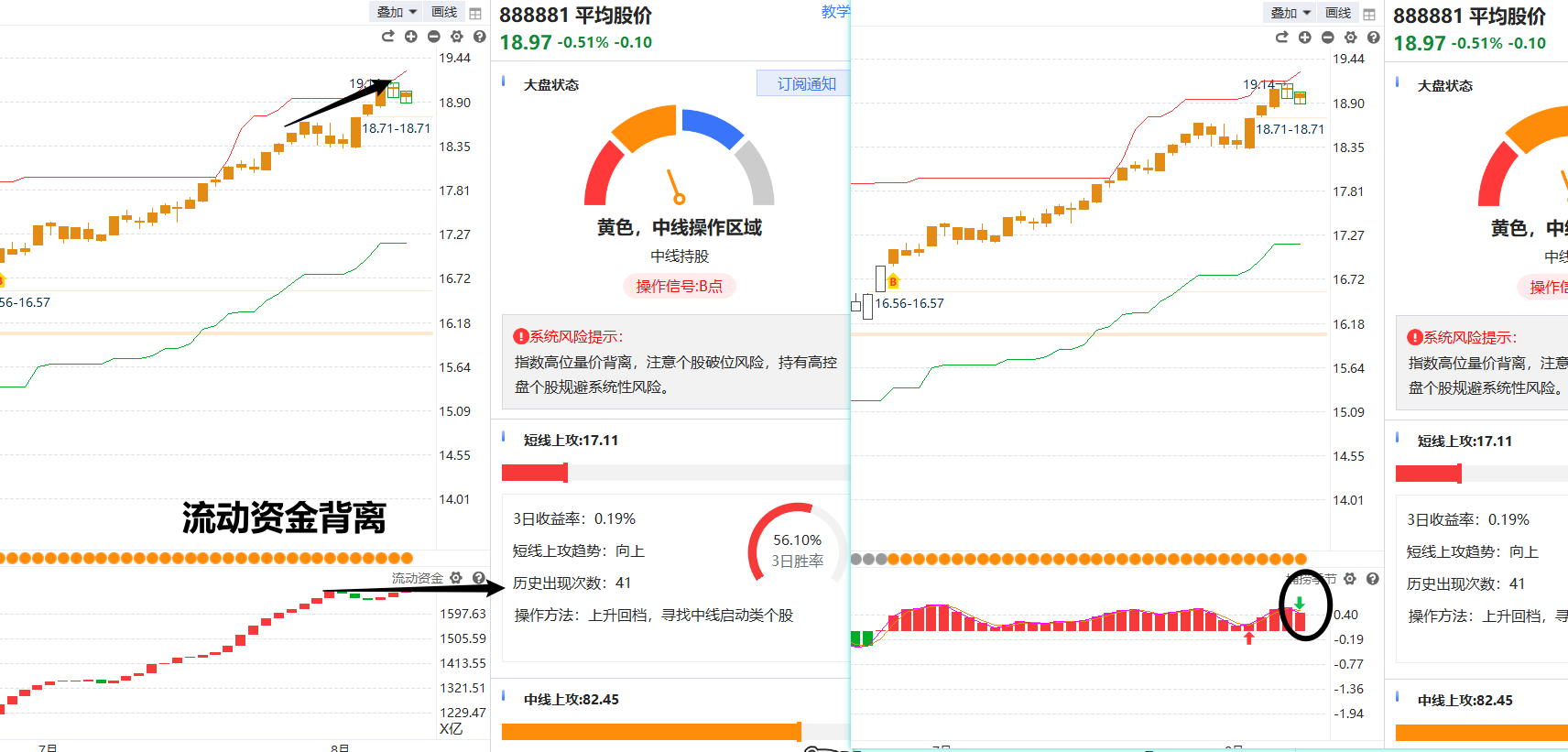Open the 叠加 dropdown in the right chart

pyautogui.click(x=1290, y=13)
